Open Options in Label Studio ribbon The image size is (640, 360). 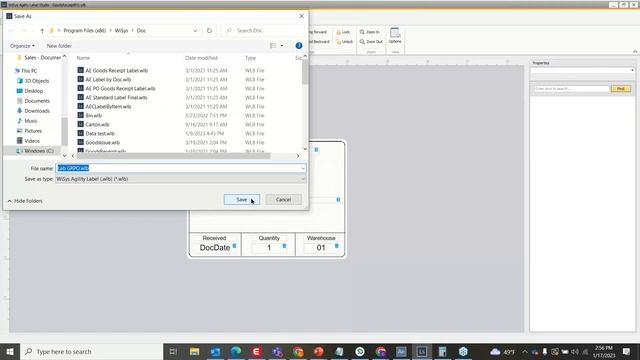click(x=395, y=36)
